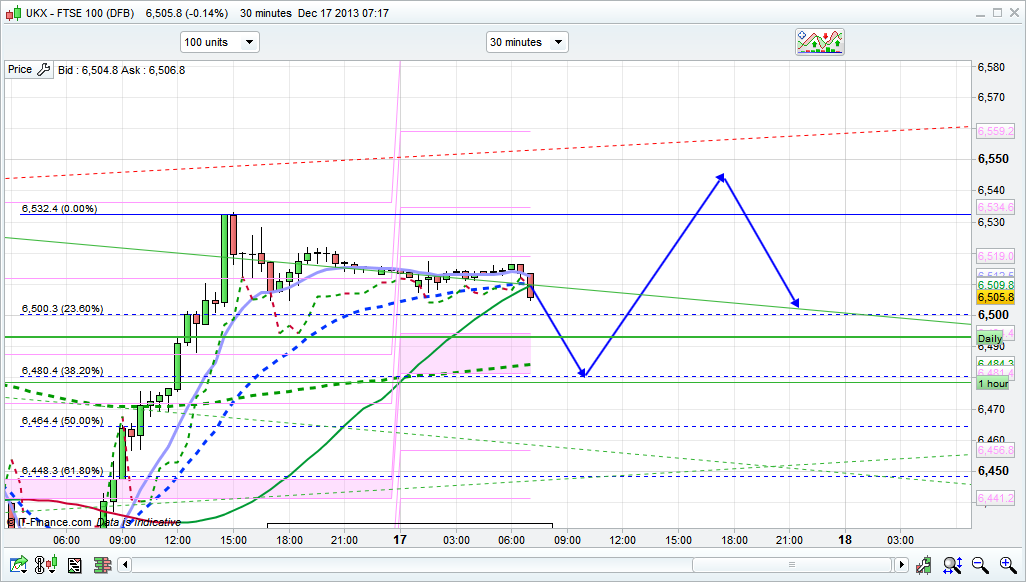The width and height of the screenshot is (1026, 582).
Task: Click the Daily label on price axis
Action: (x=989, y=340)
